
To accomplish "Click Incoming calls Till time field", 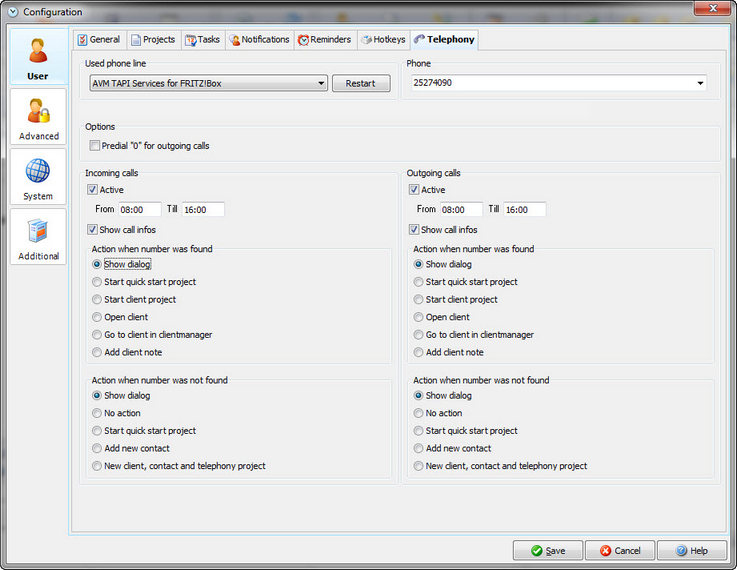I will pos(203,210).
